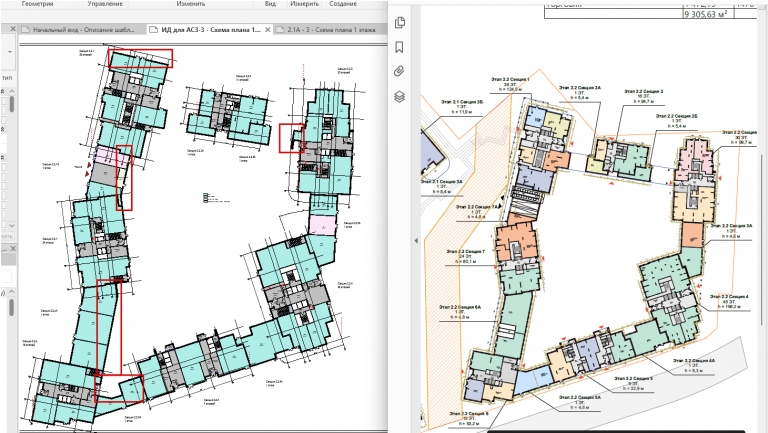The width and height of the screenshot is (768, 433).
Task: Click the properties palette scroll-up arrow
Action: (x=12, y=91)
